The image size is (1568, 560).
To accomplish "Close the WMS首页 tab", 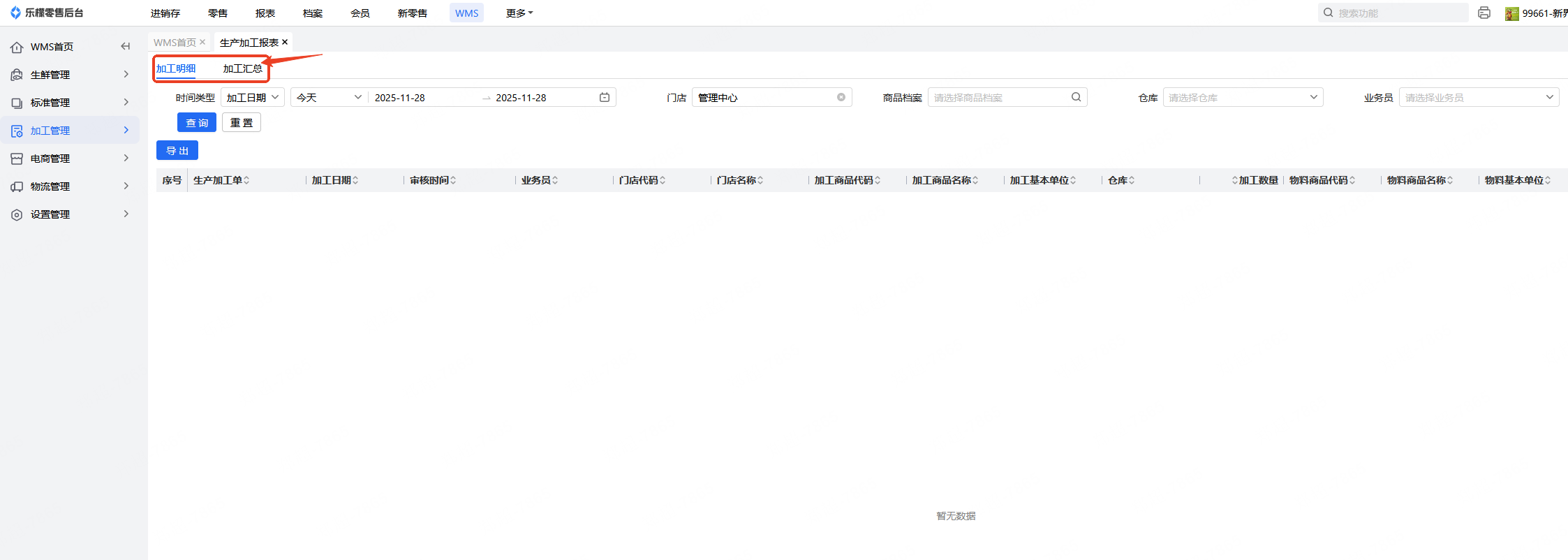I will coord(202,42).
